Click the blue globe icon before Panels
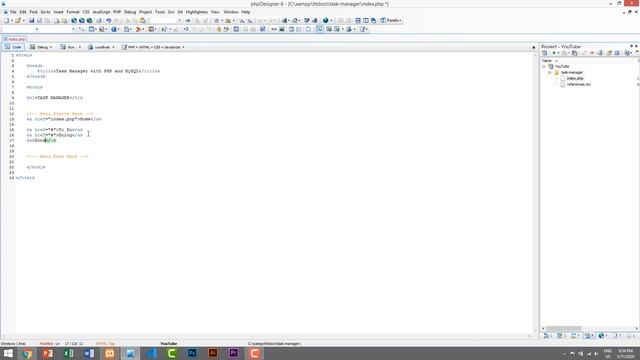640x360 pixels. pyautogui.click(x=325, y=20)
